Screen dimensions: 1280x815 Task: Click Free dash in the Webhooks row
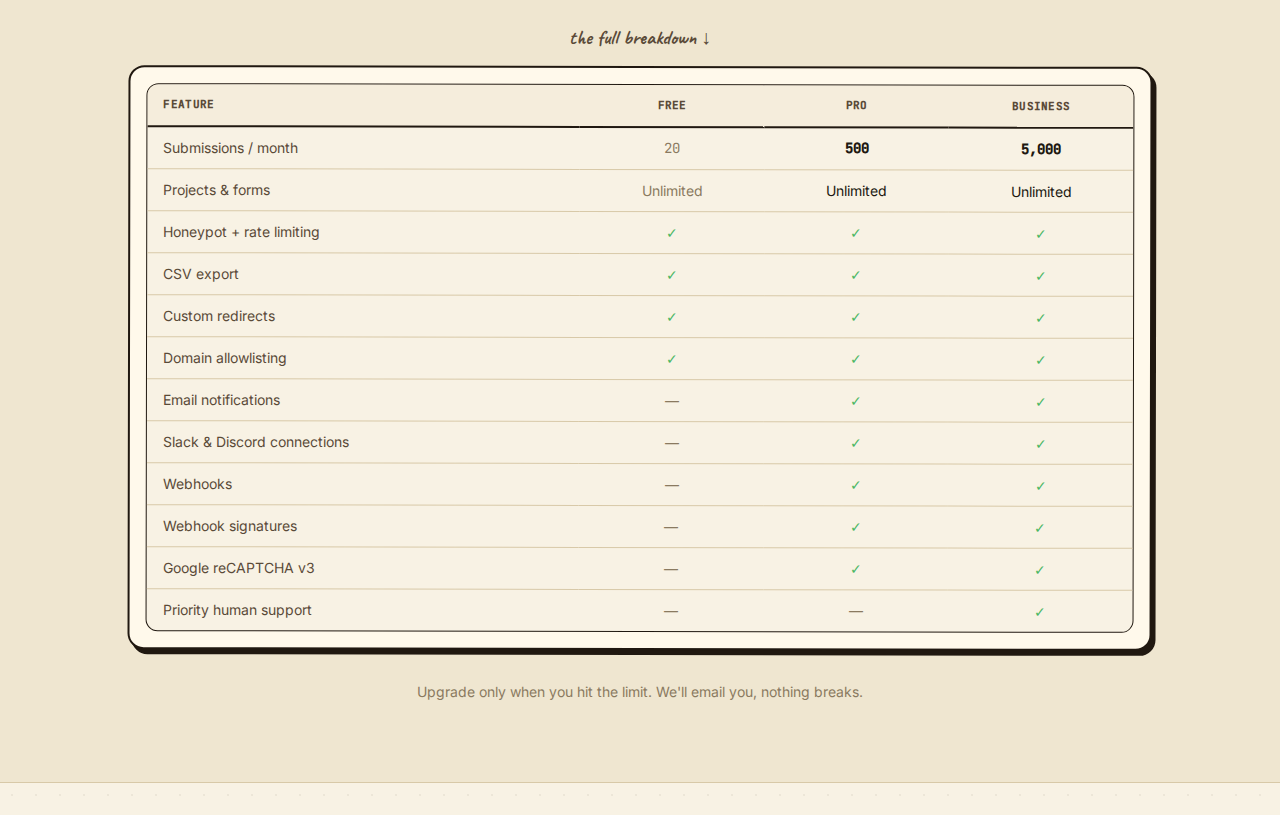pos(672,485)
